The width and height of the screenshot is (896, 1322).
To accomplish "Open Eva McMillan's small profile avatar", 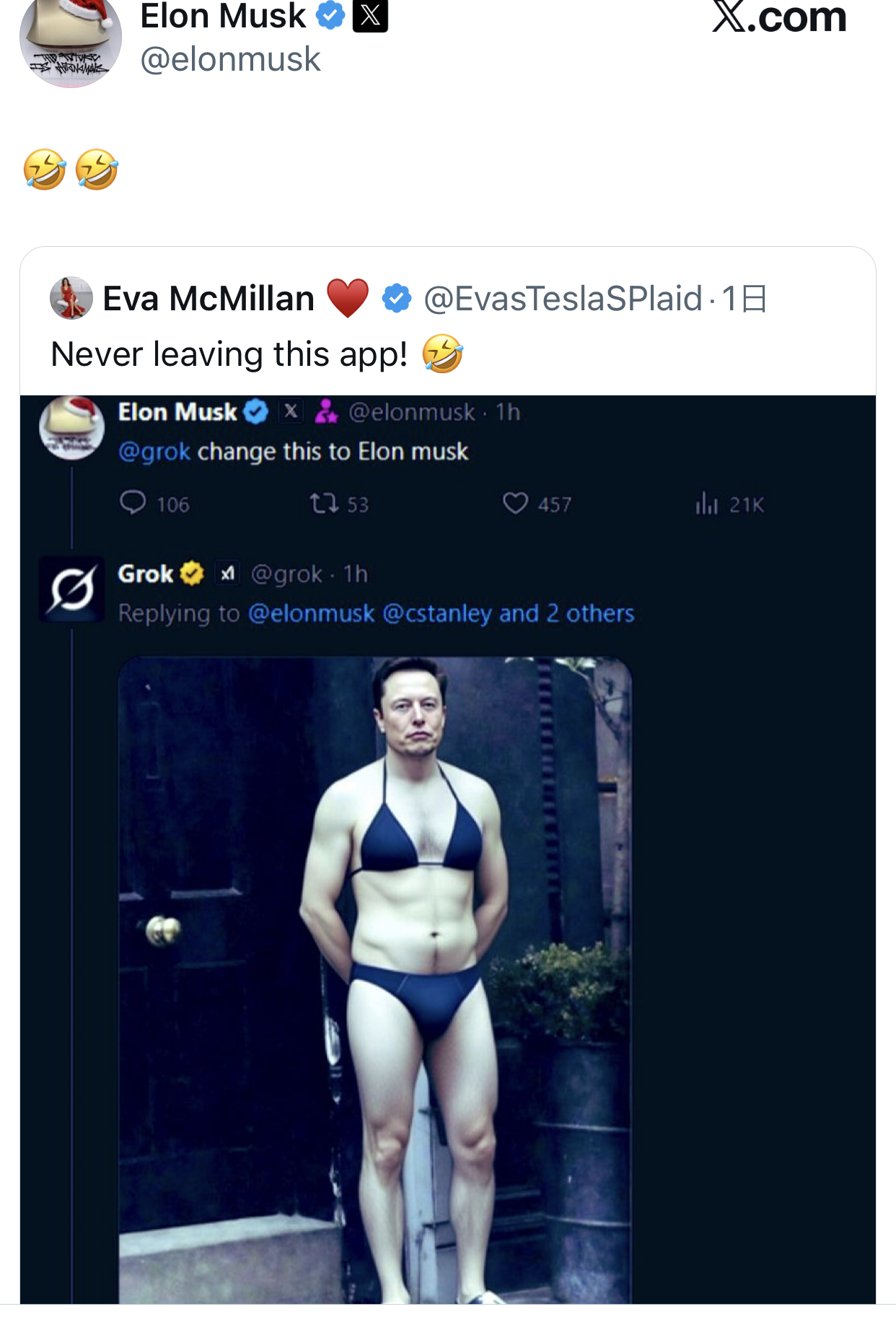I will [71, 298].
